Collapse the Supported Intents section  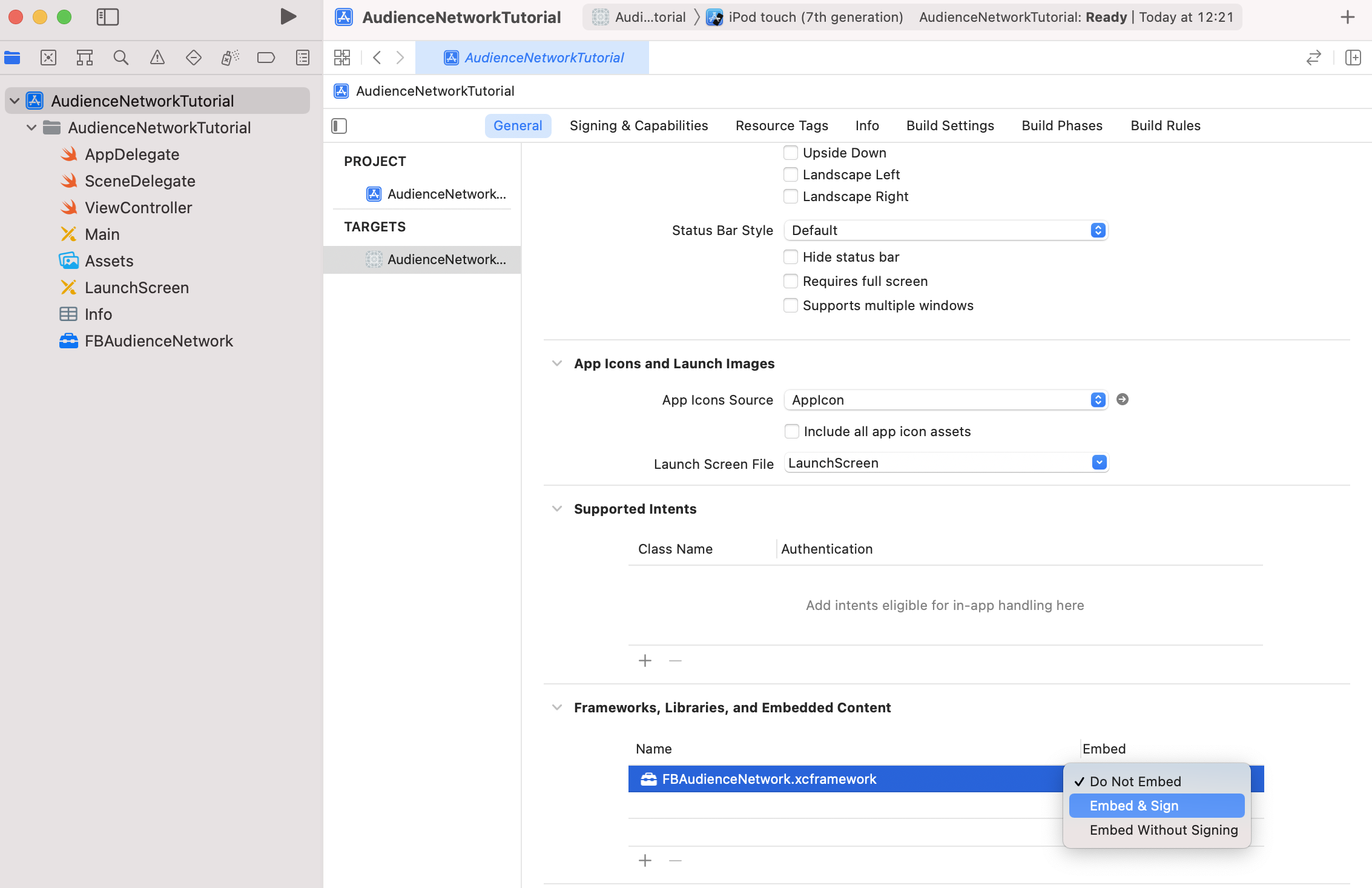(557, 509)
